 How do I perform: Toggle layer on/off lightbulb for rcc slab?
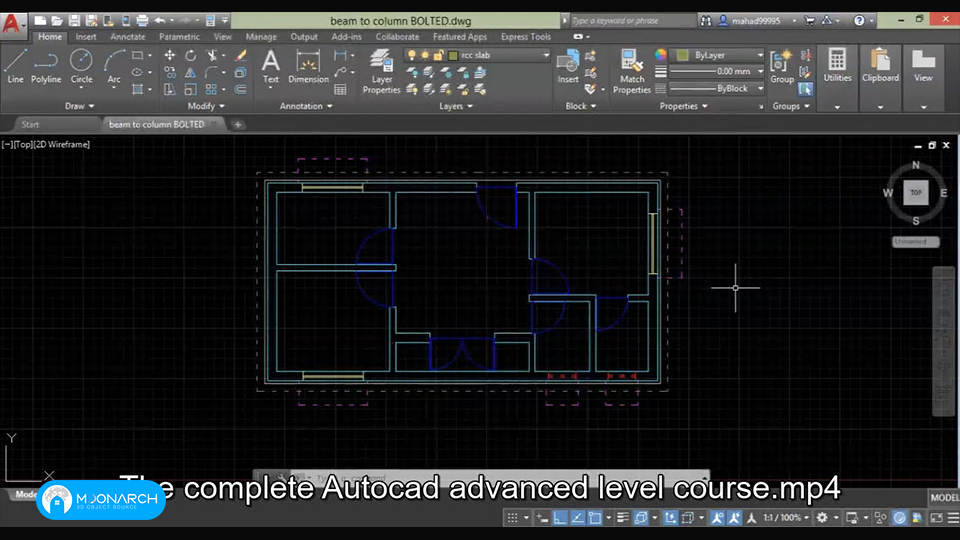coord(412,55)
